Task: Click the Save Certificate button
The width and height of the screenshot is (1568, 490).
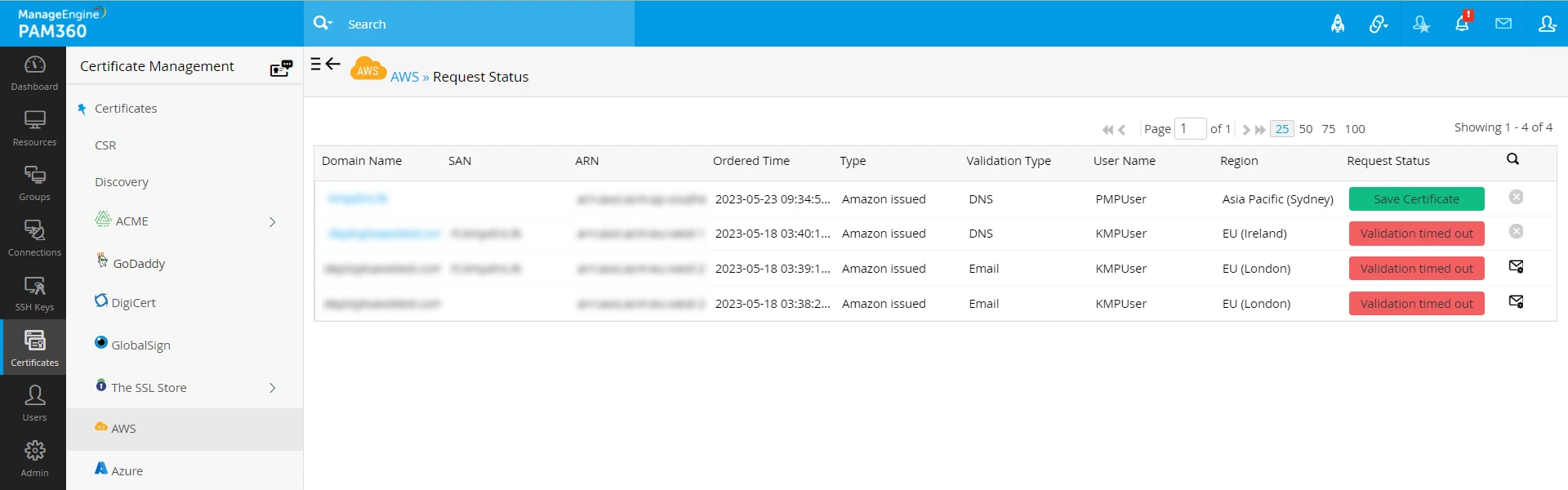Action: tap(1416, 199)
